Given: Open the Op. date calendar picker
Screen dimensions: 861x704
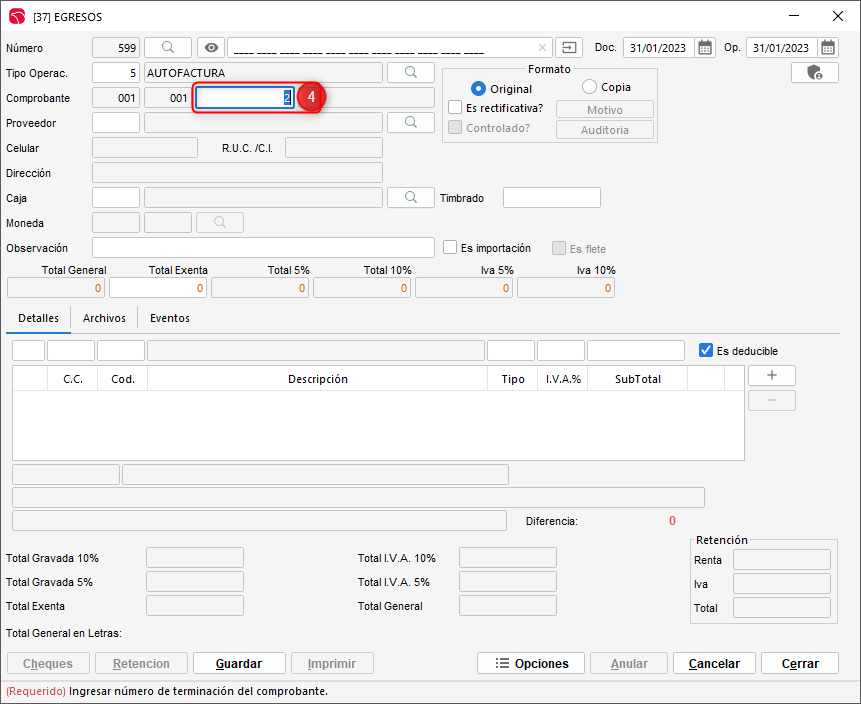Looking at the screenshot, I should tap(828, 48).
